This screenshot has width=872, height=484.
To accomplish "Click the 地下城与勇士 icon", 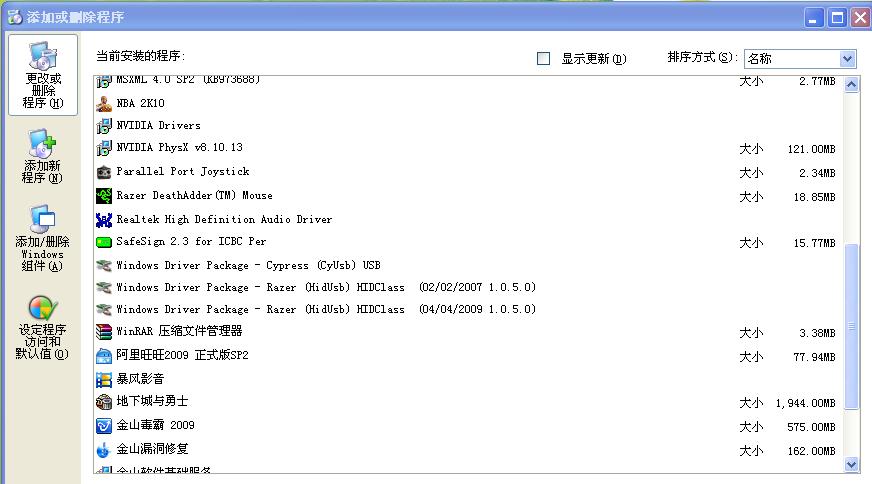I will (103, 402).
